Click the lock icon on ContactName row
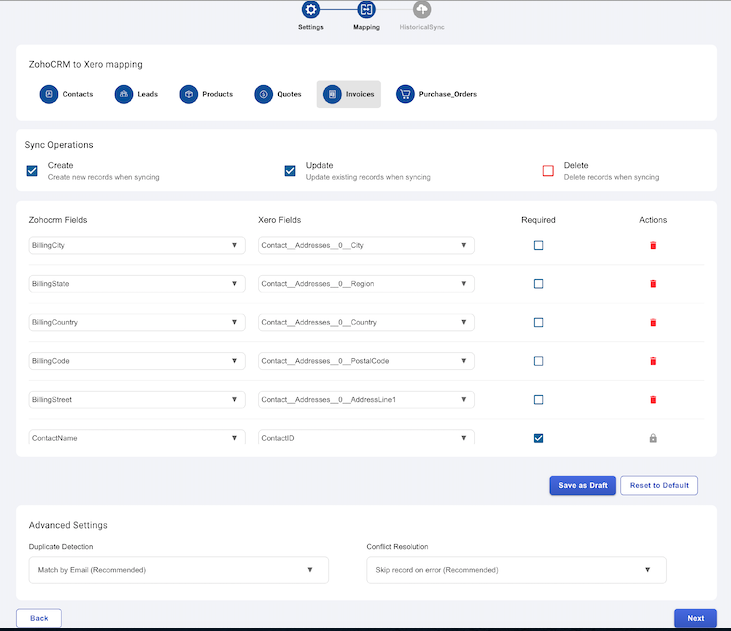Screen dimensions: 731x631 pos(653,438)
